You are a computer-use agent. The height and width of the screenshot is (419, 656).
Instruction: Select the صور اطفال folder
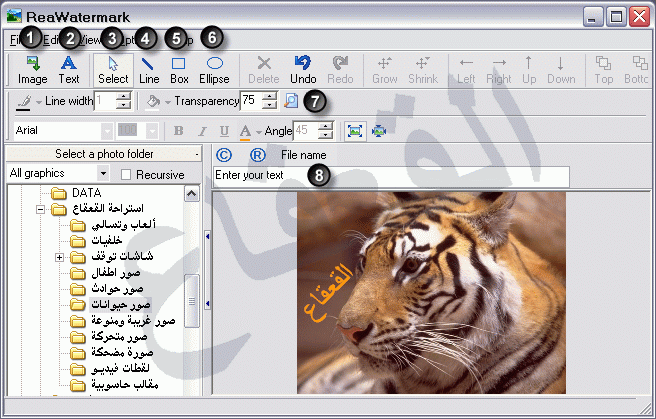coord(116,273)
